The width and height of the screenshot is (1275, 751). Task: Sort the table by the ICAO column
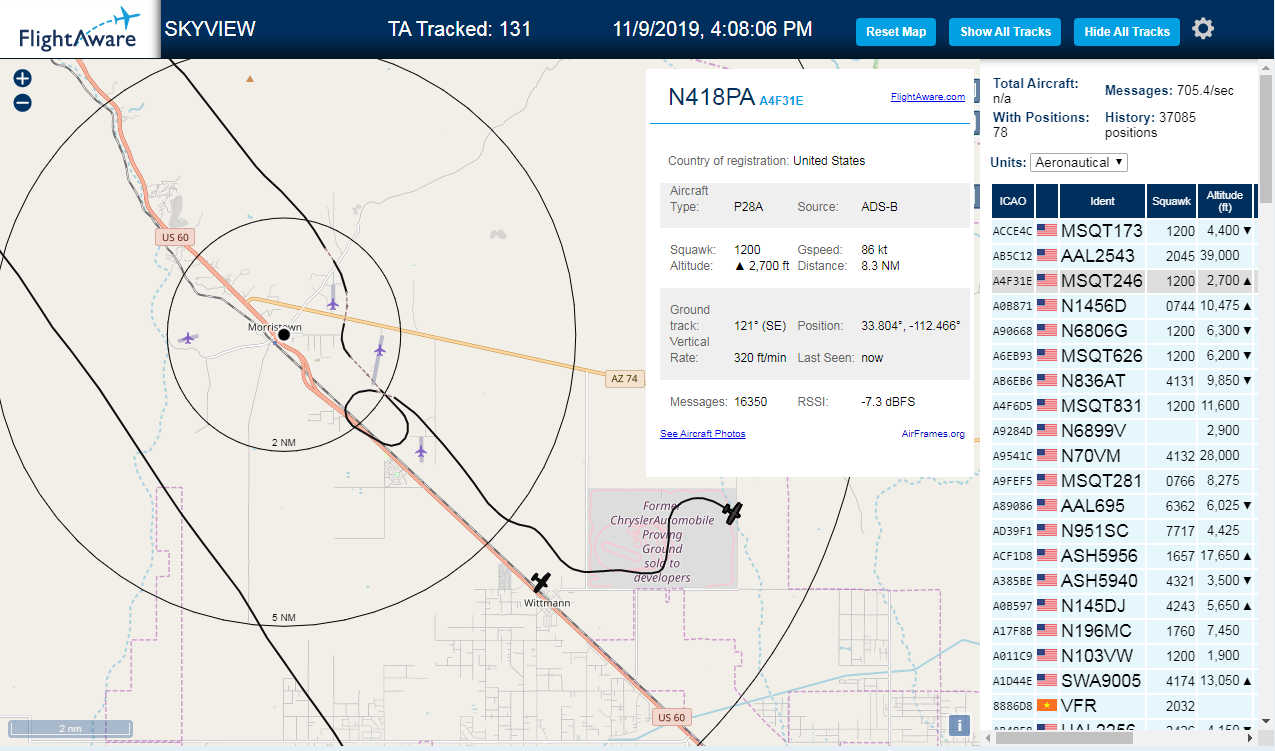click(x=1012, y=201)
